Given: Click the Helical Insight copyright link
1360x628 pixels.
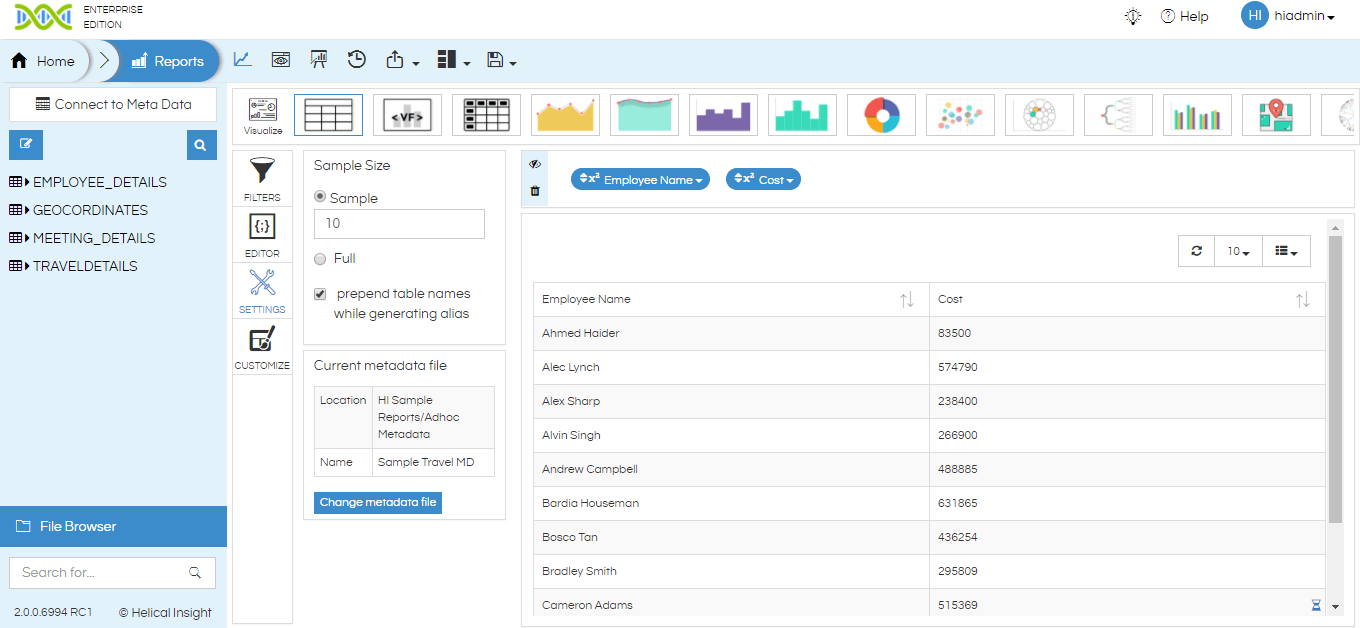Looking at the screenshot, I should [x=165, y=612].
